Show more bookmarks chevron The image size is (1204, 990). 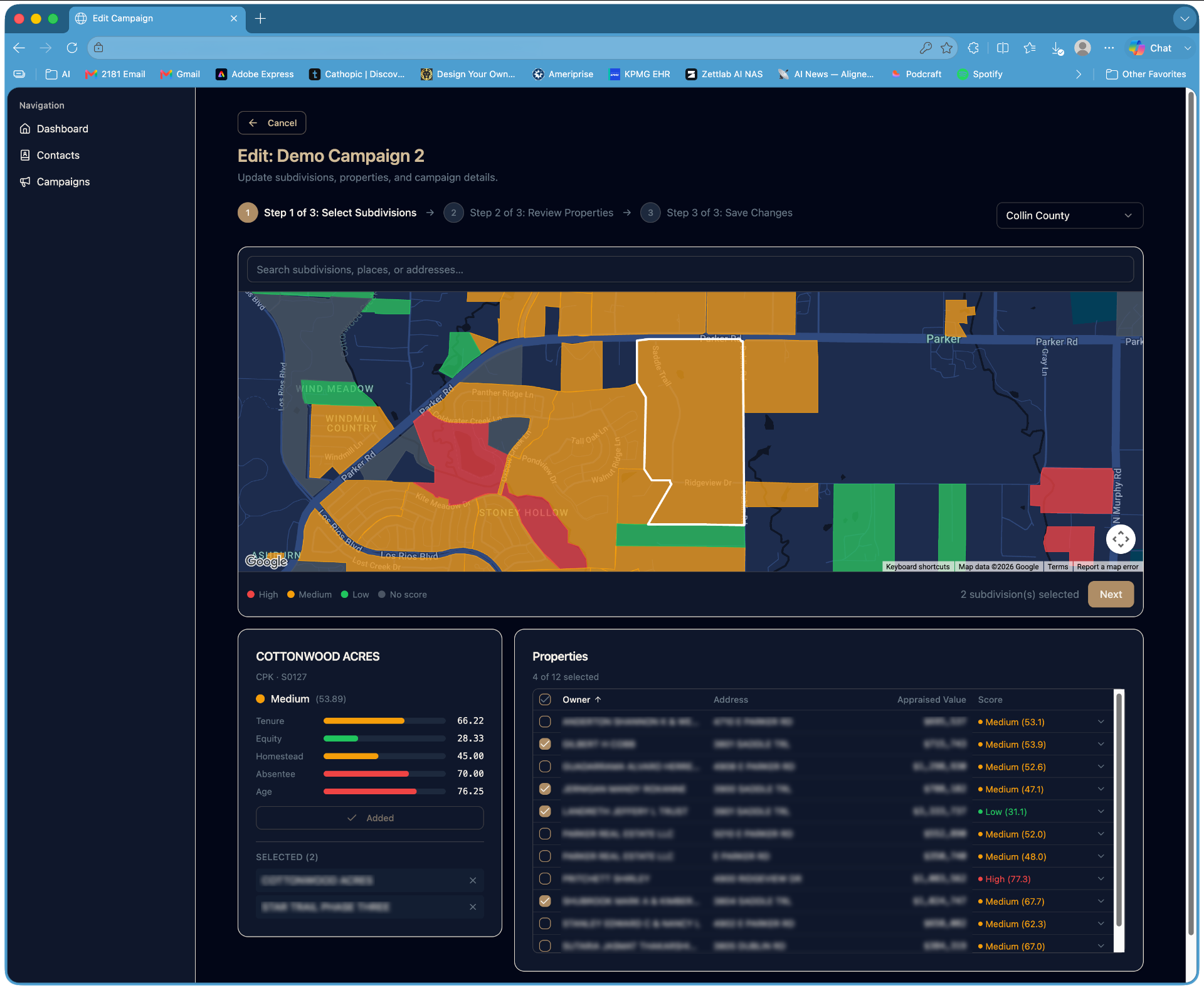point(1079,74)
